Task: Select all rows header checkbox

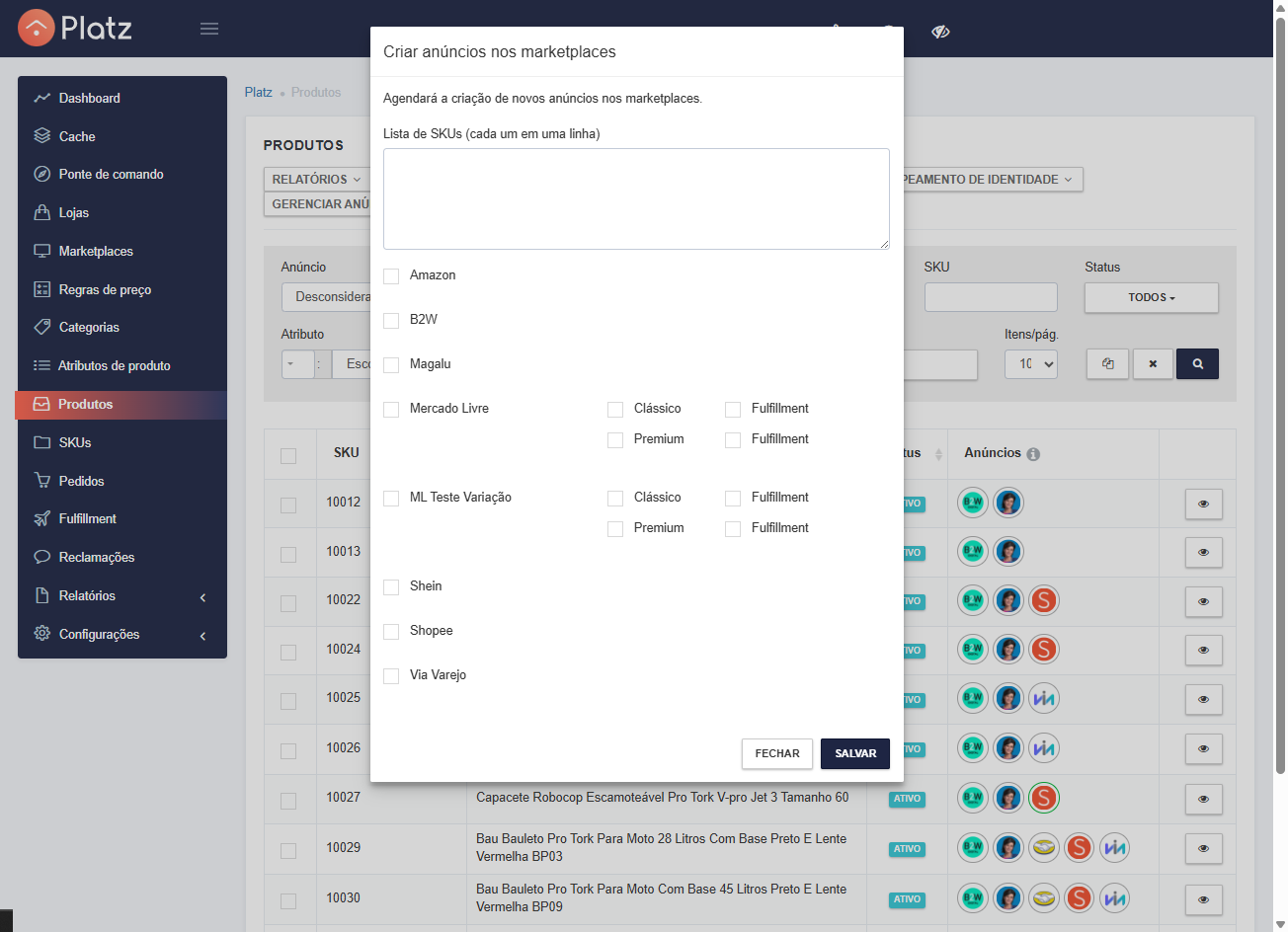Action: (288, 456)
